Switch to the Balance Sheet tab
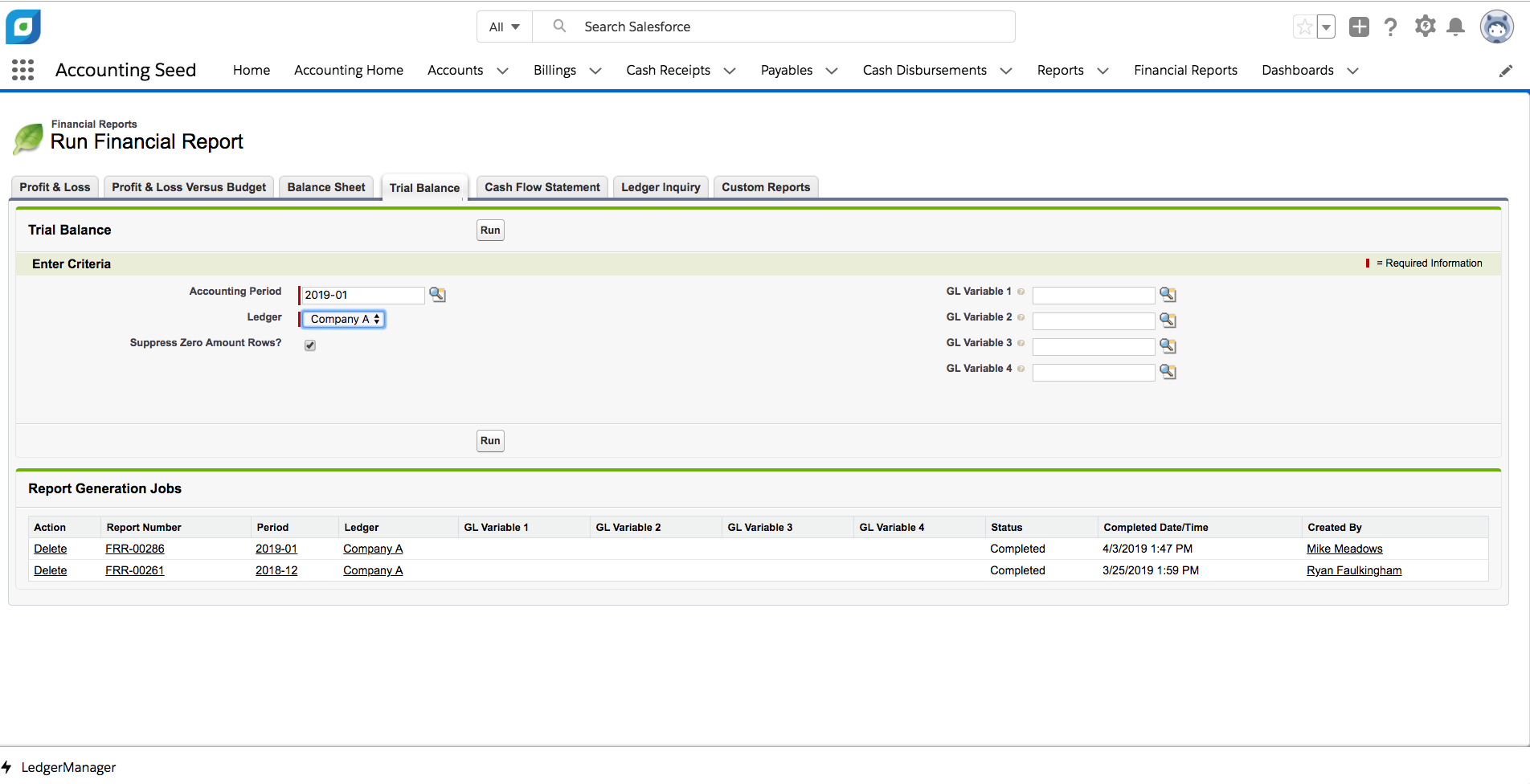Image resolution: width=1530 pixels, height=784 pixels. pos(325,186)
